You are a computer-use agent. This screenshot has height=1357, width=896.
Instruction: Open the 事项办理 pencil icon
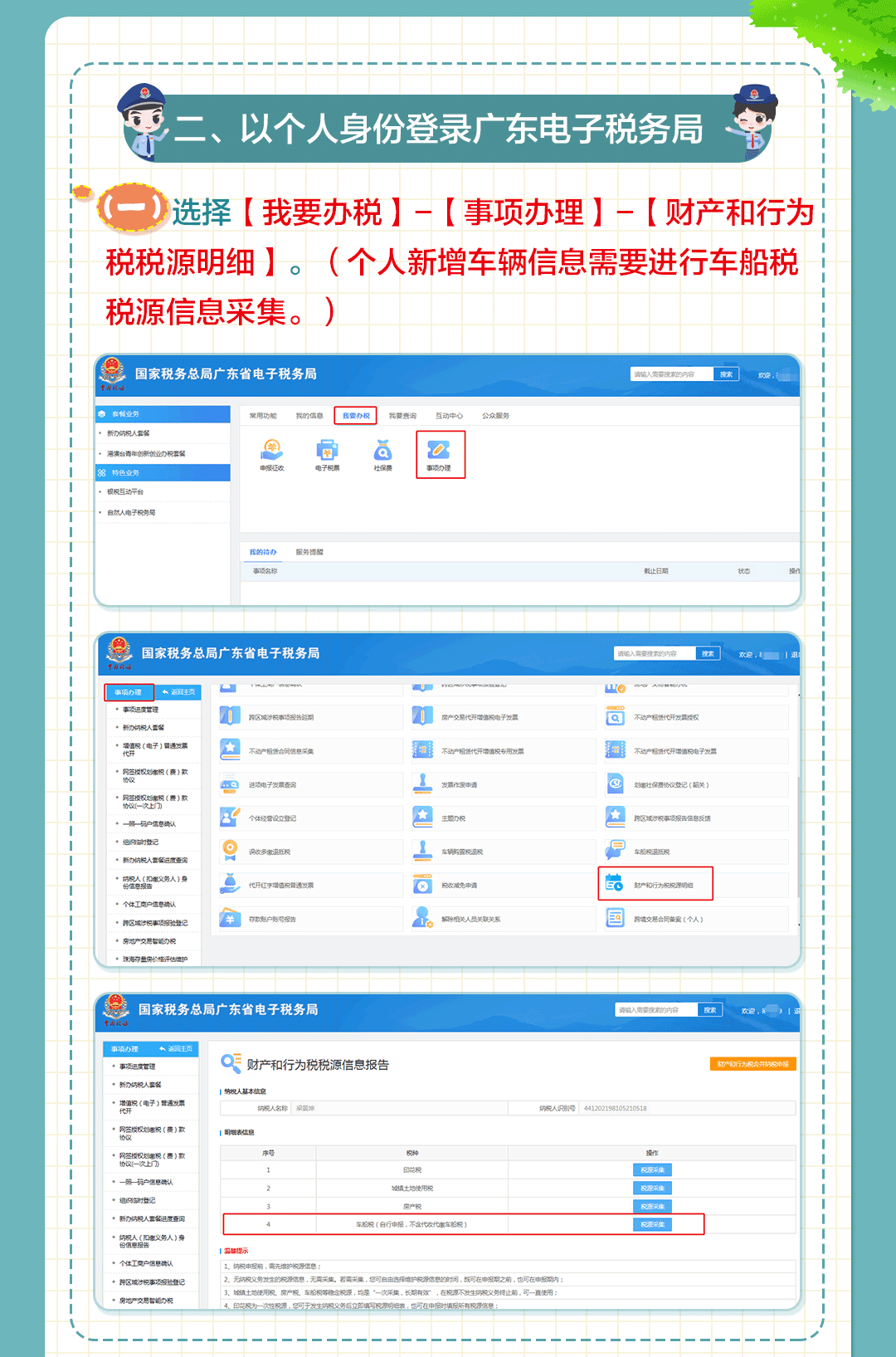[439, 456]
